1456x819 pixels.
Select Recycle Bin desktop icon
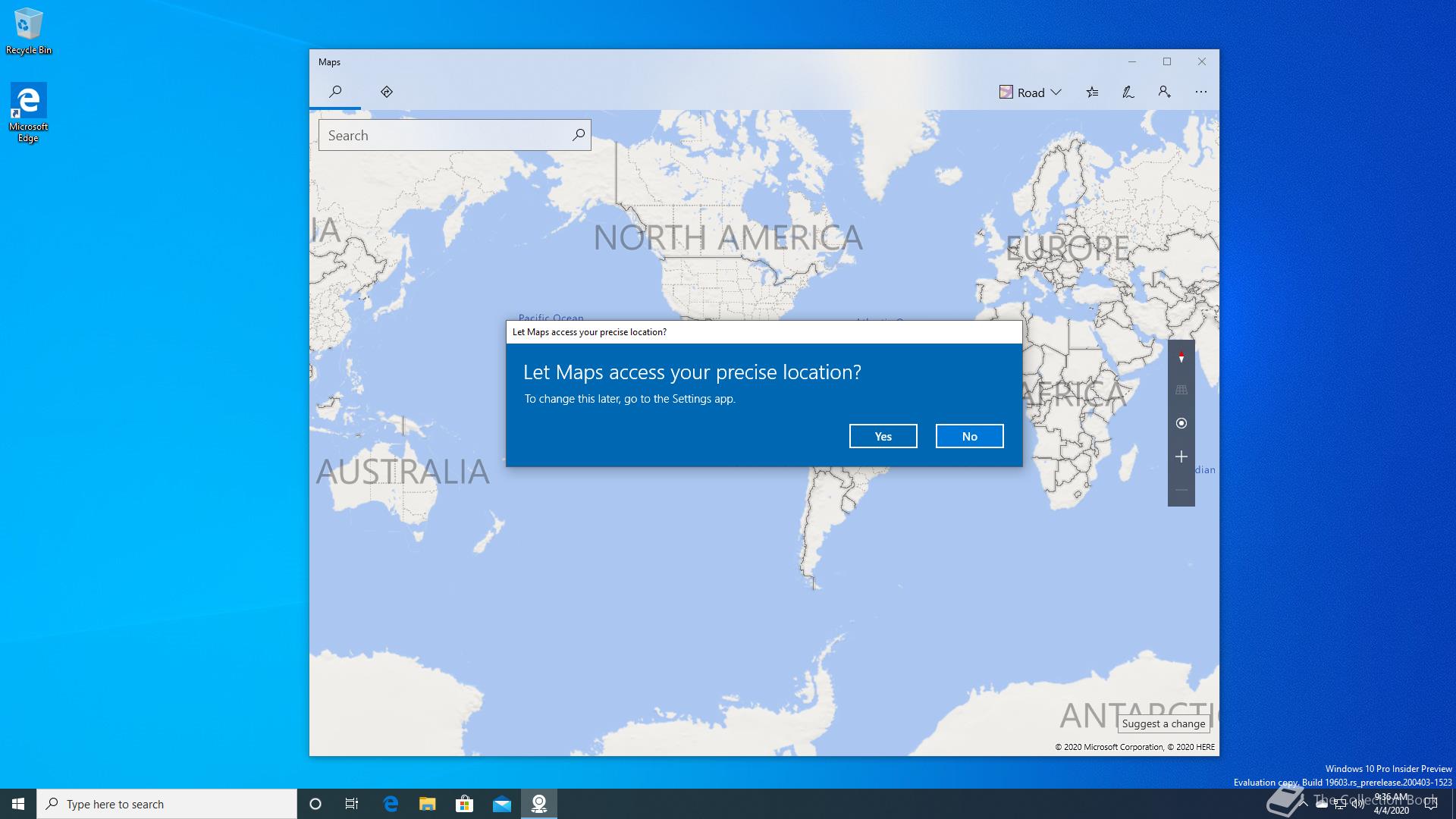coord(29,32)
